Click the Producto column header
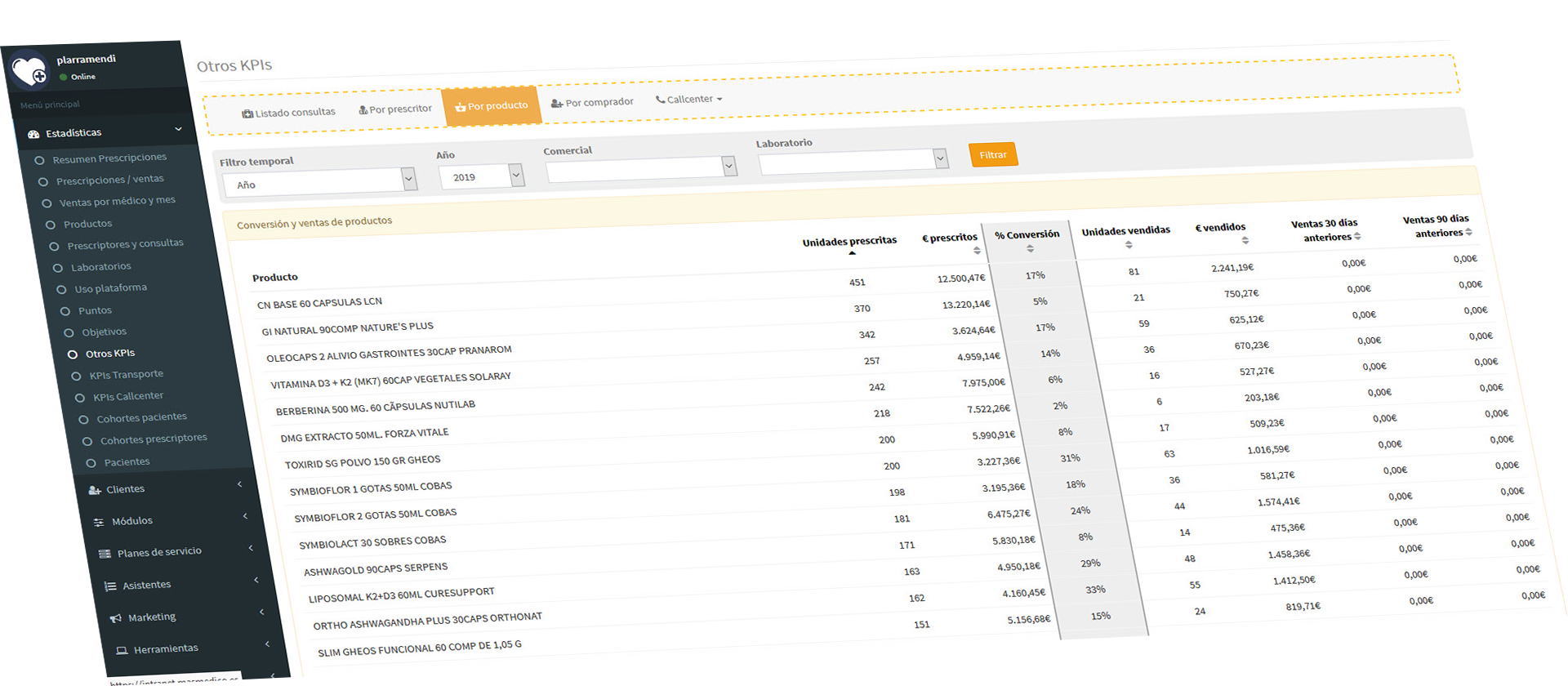The width and height of the screenshot is (1568, 686). tap(275, 278)
